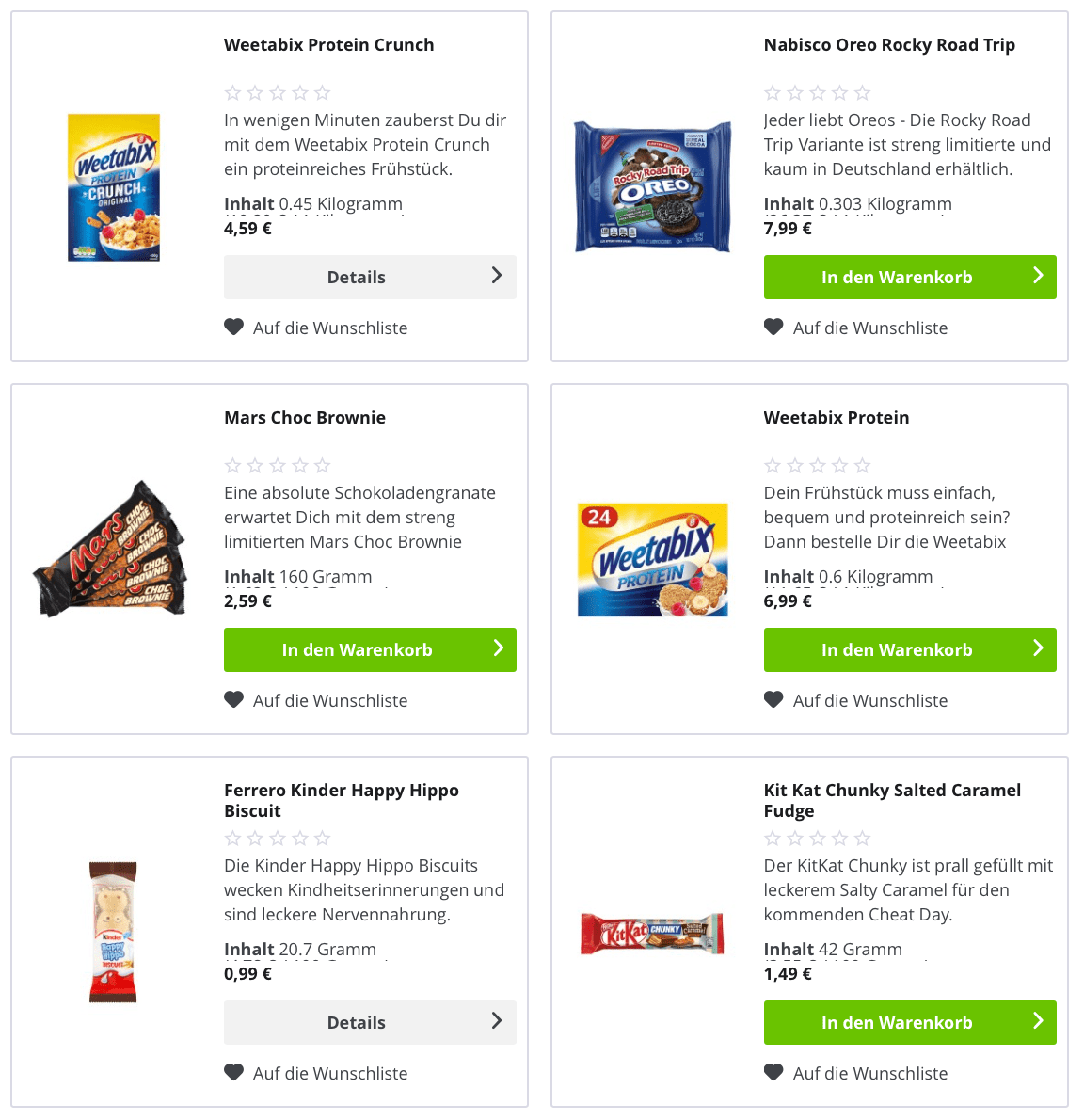Rate Weetabix Protein Crunch five stars
The image size is (1084, 1120).
[x=323, y=92]
